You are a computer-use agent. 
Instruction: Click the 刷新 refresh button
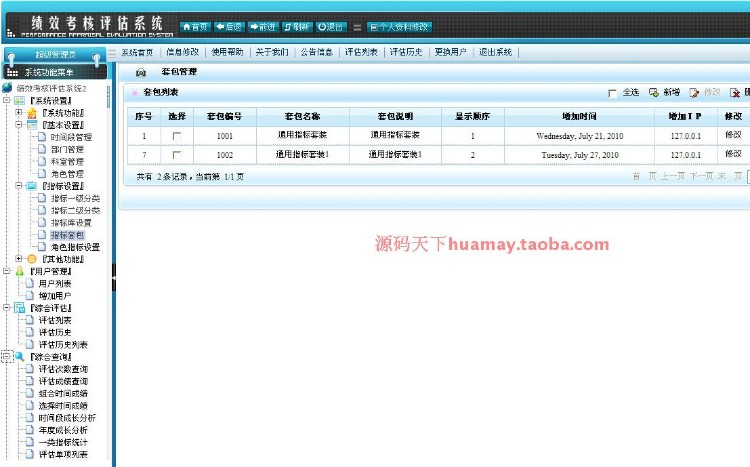tap(297, 27)
